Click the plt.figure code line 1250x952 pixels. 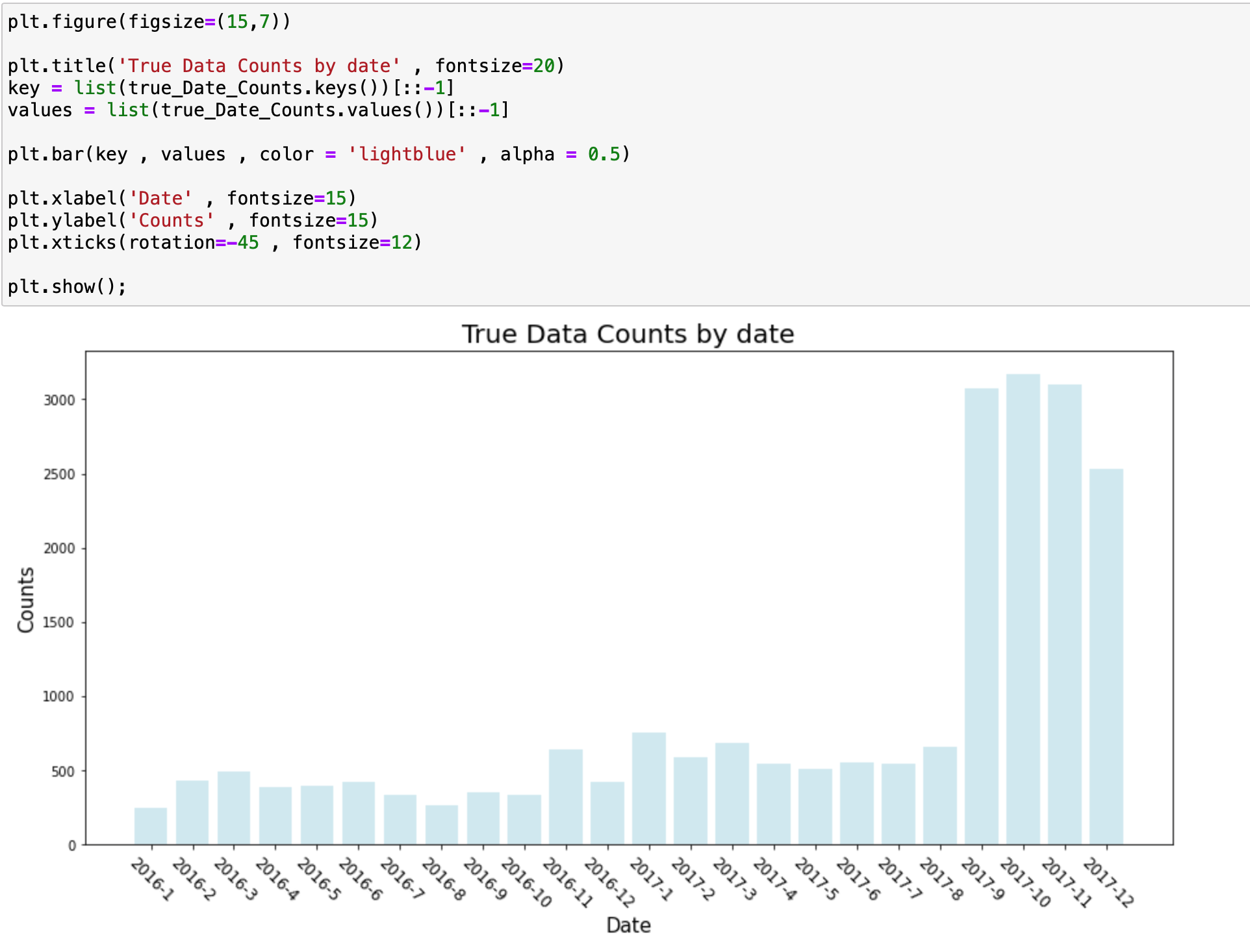[149, 22]
